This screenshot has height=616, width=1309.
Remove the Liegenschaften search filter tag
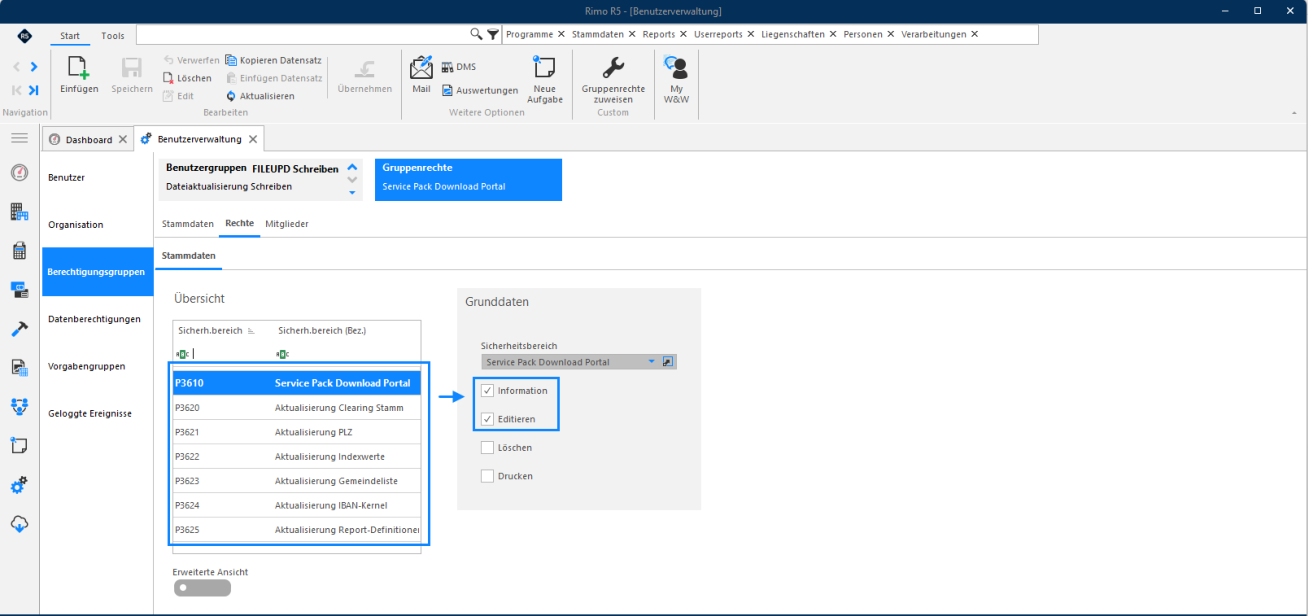coord(834,34)
